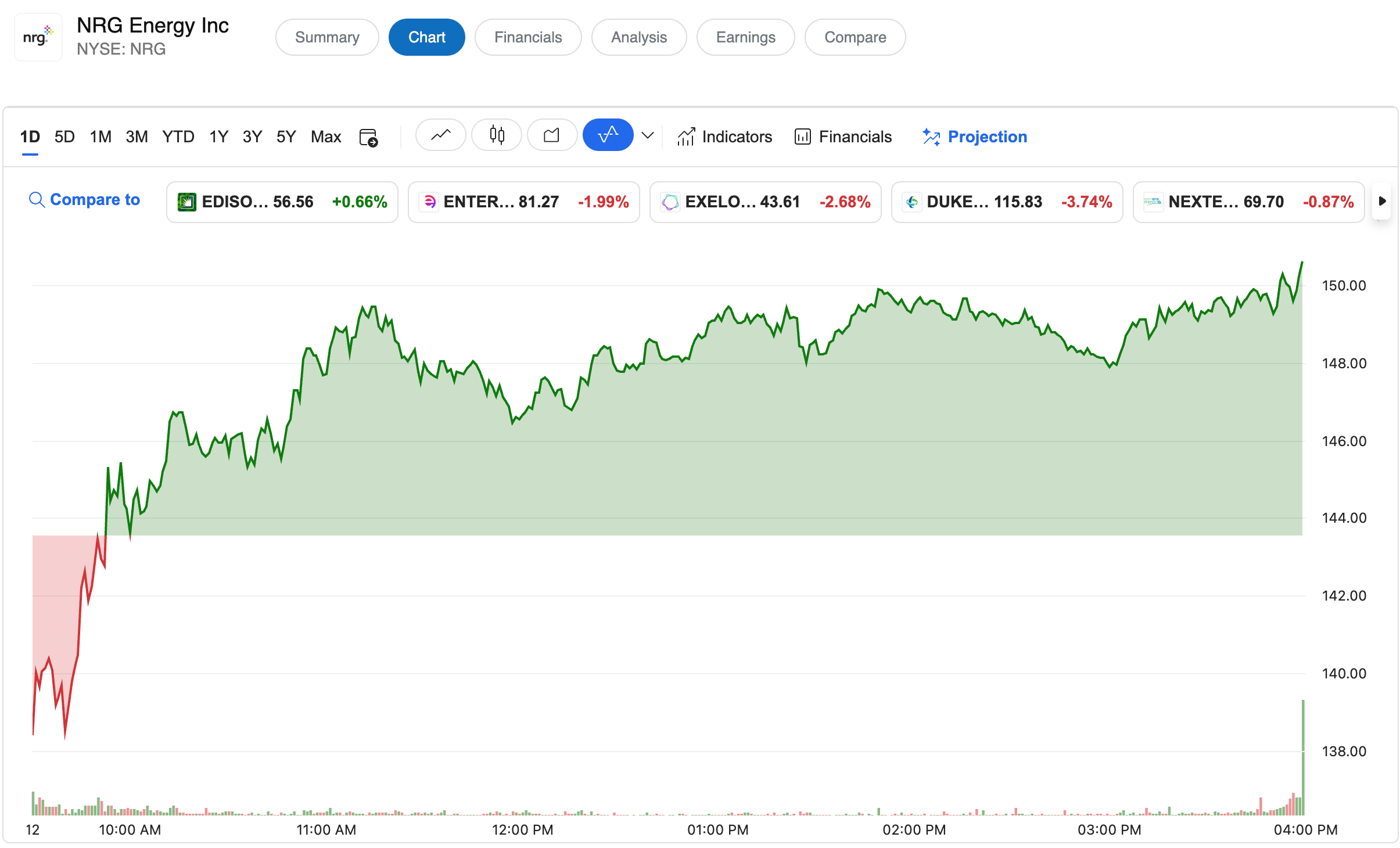
Task: Open the Chart tab
Action: pos(426,37)
